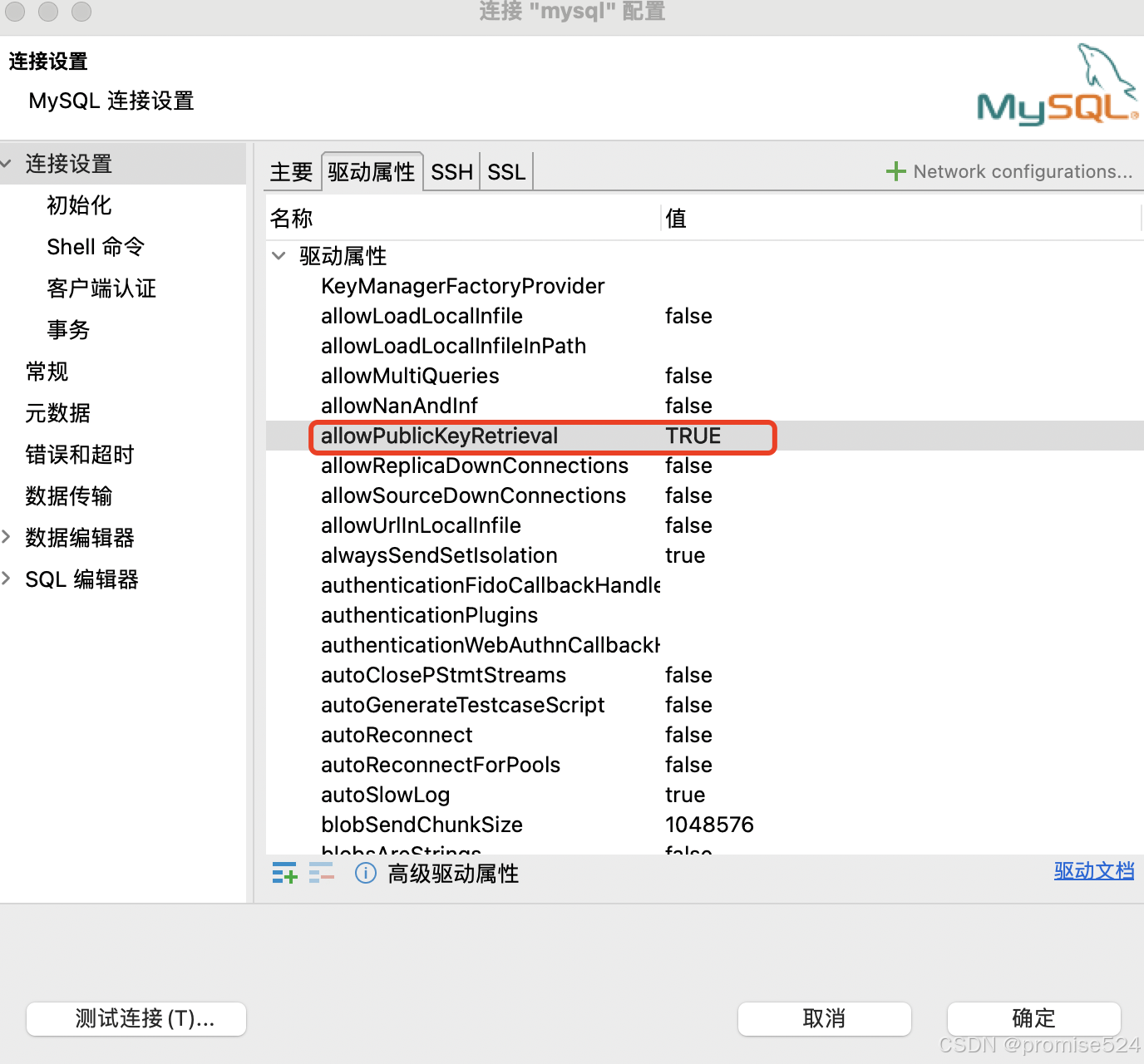Click the true value of alwaysSendSetIsolation
The width and height of the screenshot is (1144, 1064).
pyautogui.click(x=685, y=555)
